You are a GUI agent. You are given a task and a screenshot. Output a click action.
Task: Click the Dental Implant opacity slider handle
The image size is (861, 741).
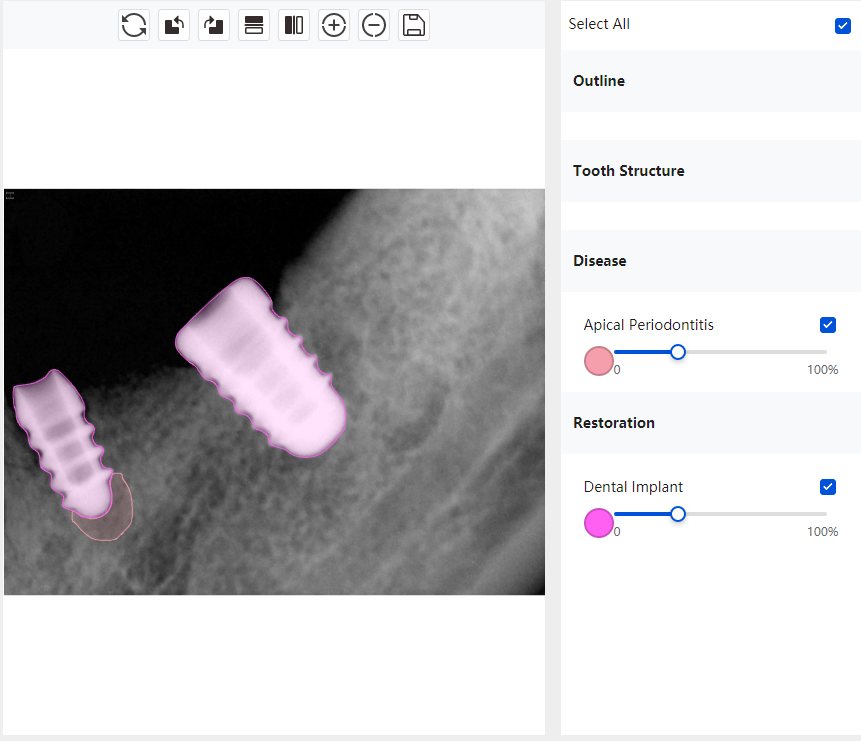[678, 514]
